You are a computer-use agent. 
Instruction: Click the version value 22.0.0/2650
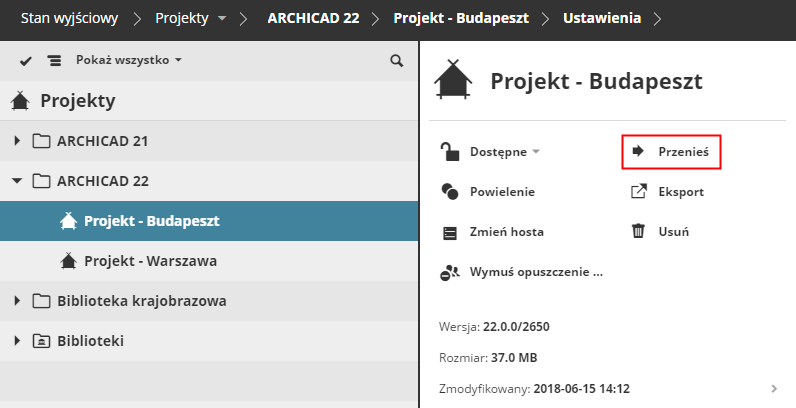[x=516, y=326]
